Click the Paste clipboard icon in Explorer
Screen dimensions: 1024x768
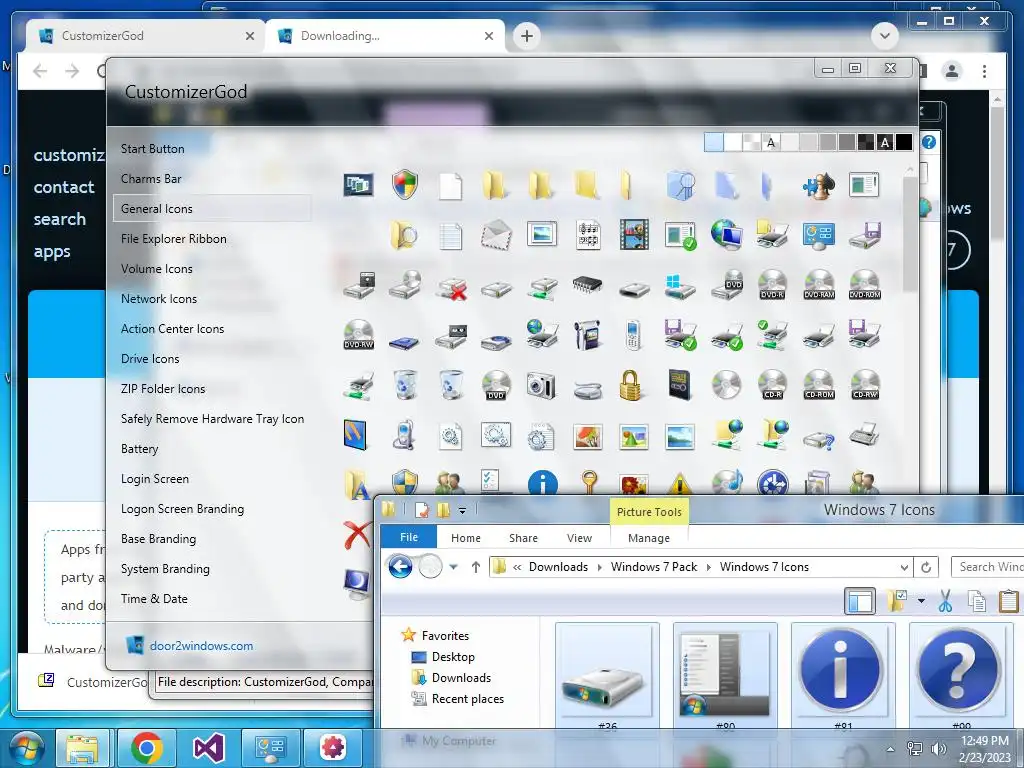(x=1008, y=601)
